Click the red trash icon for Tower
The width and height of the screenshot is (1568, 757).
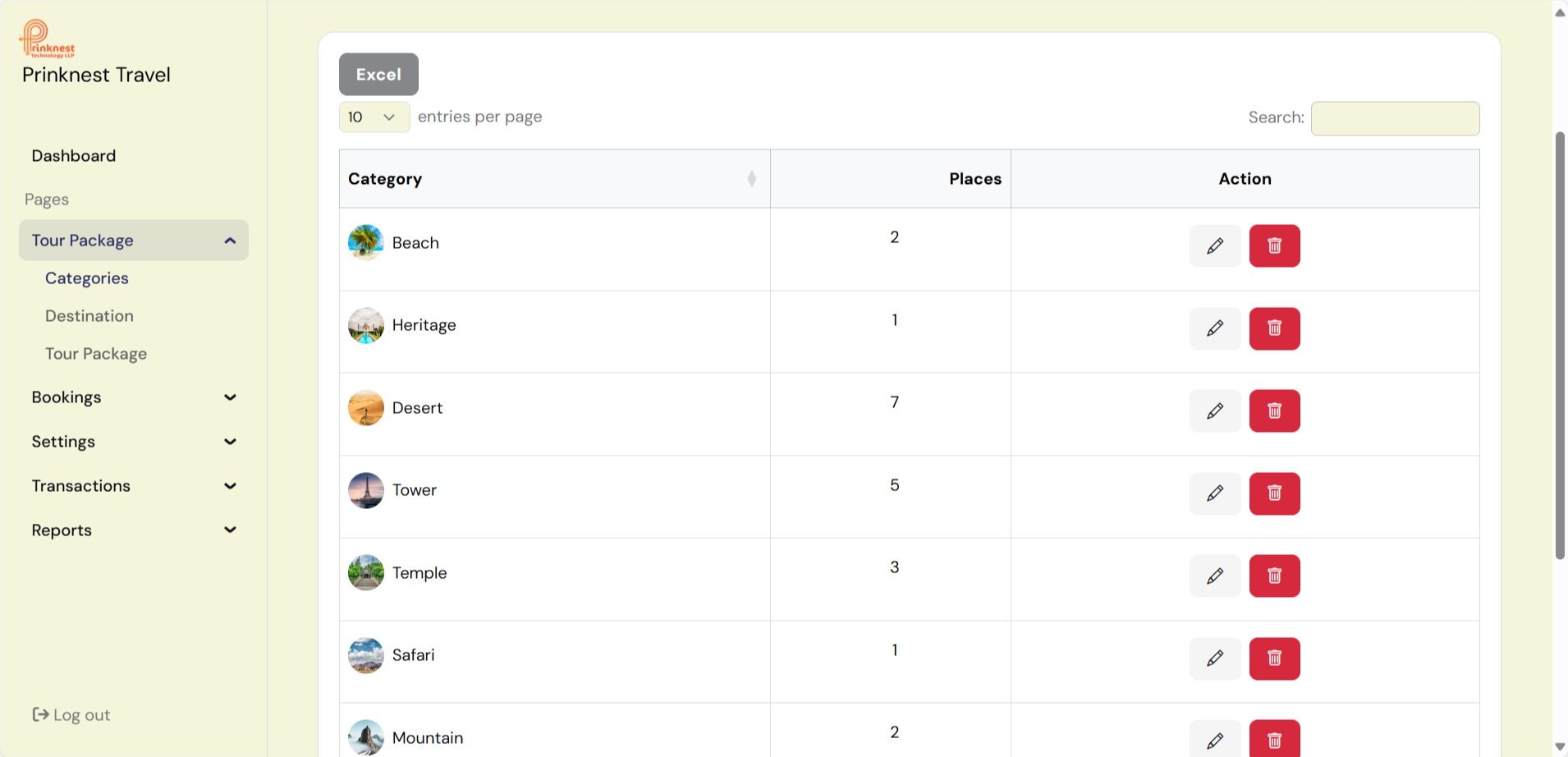pos(1274,493)
